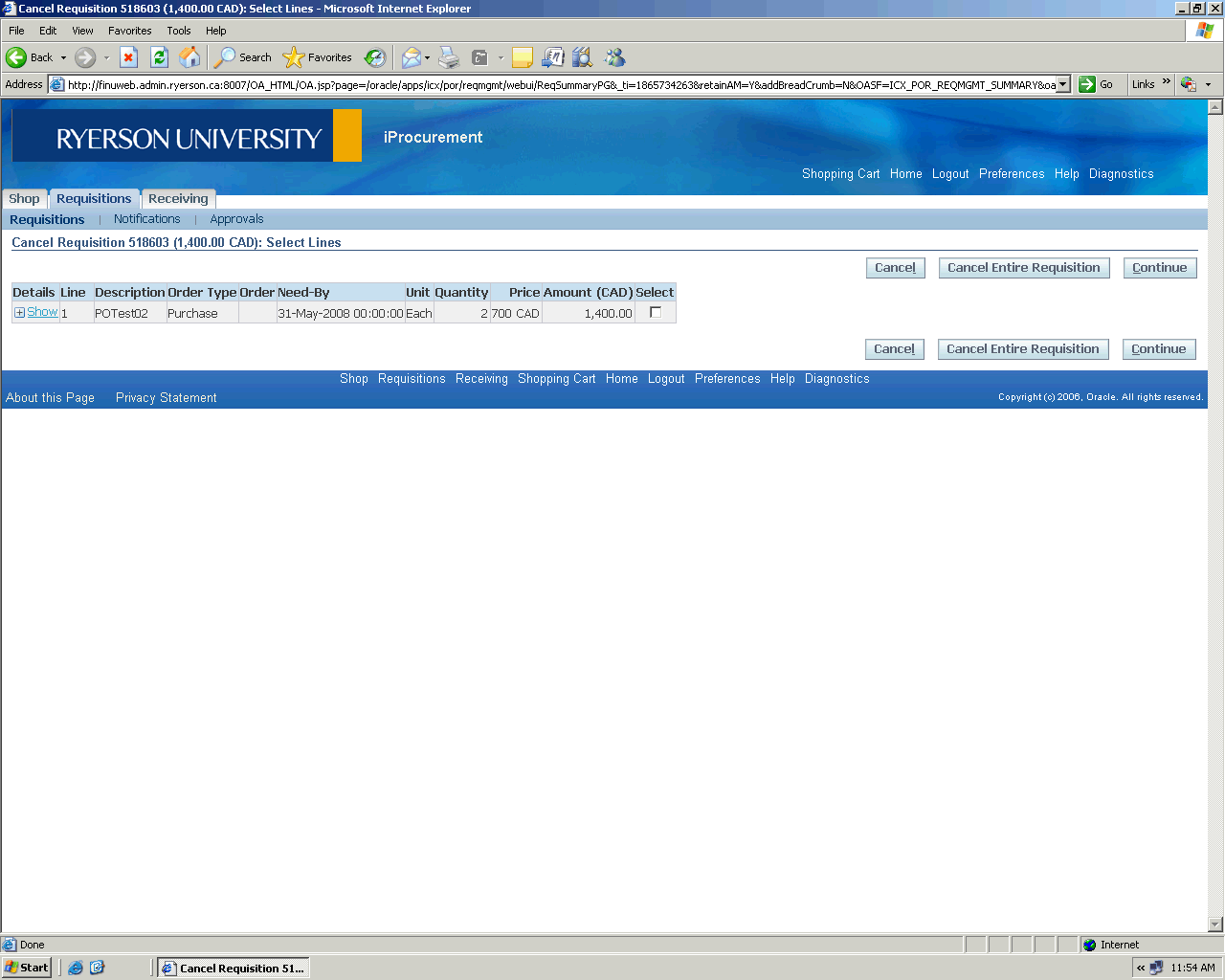This screenshot has width=1225, height=980.
Task: Click the Mail envelope toolbar icon
Action: click(411, 57)
